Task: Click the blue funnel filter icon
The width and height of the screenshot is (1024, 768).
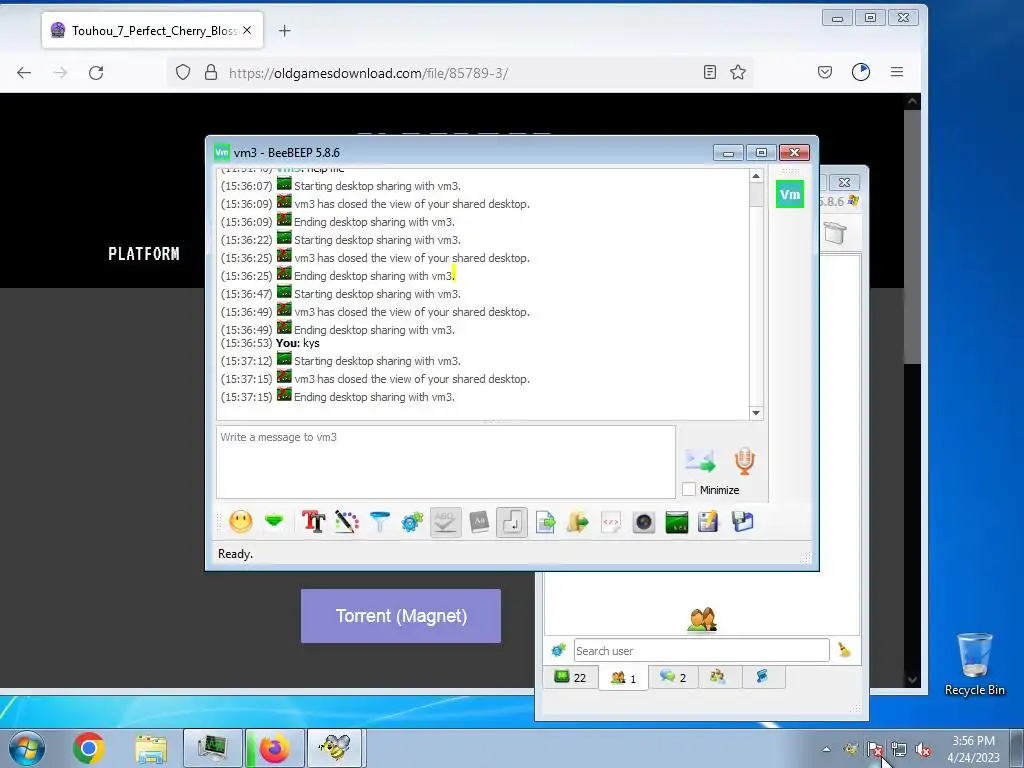Action: [379, 522]
